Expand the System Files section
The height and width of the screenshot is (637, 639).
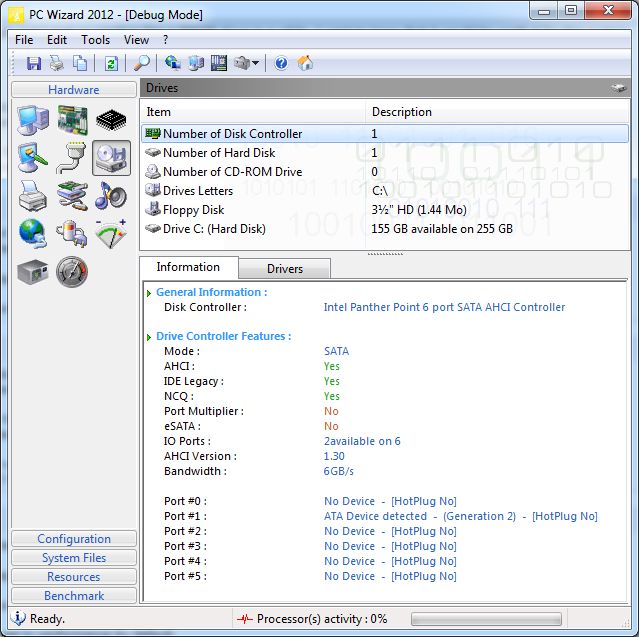coord(74,558)
